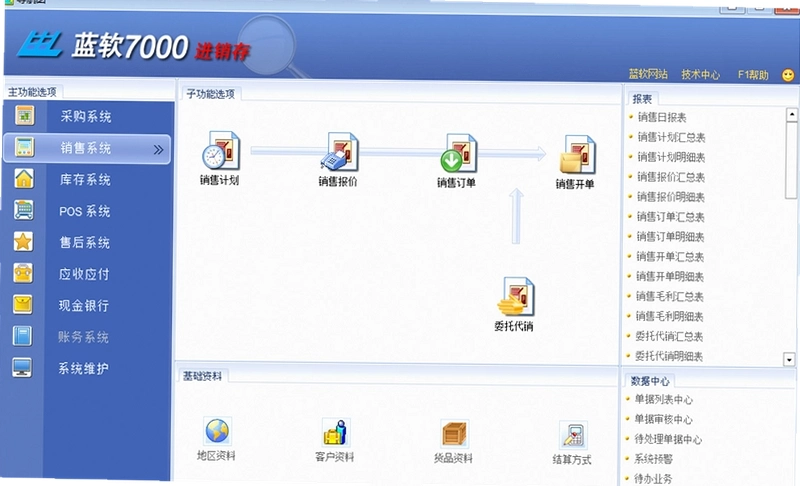
Task: Open the 委托代销明细表 report
Action: coord(668,356)
